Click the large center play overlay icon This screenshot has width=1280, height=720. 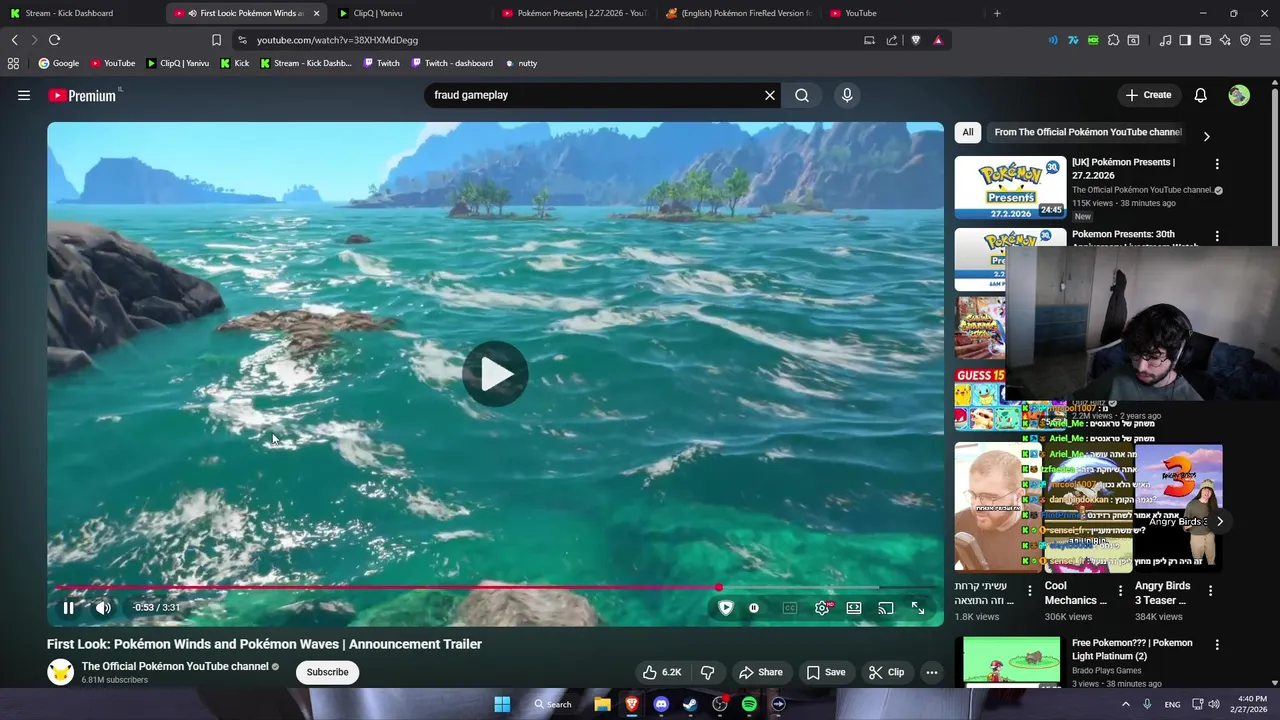click(x=495, y=374)
